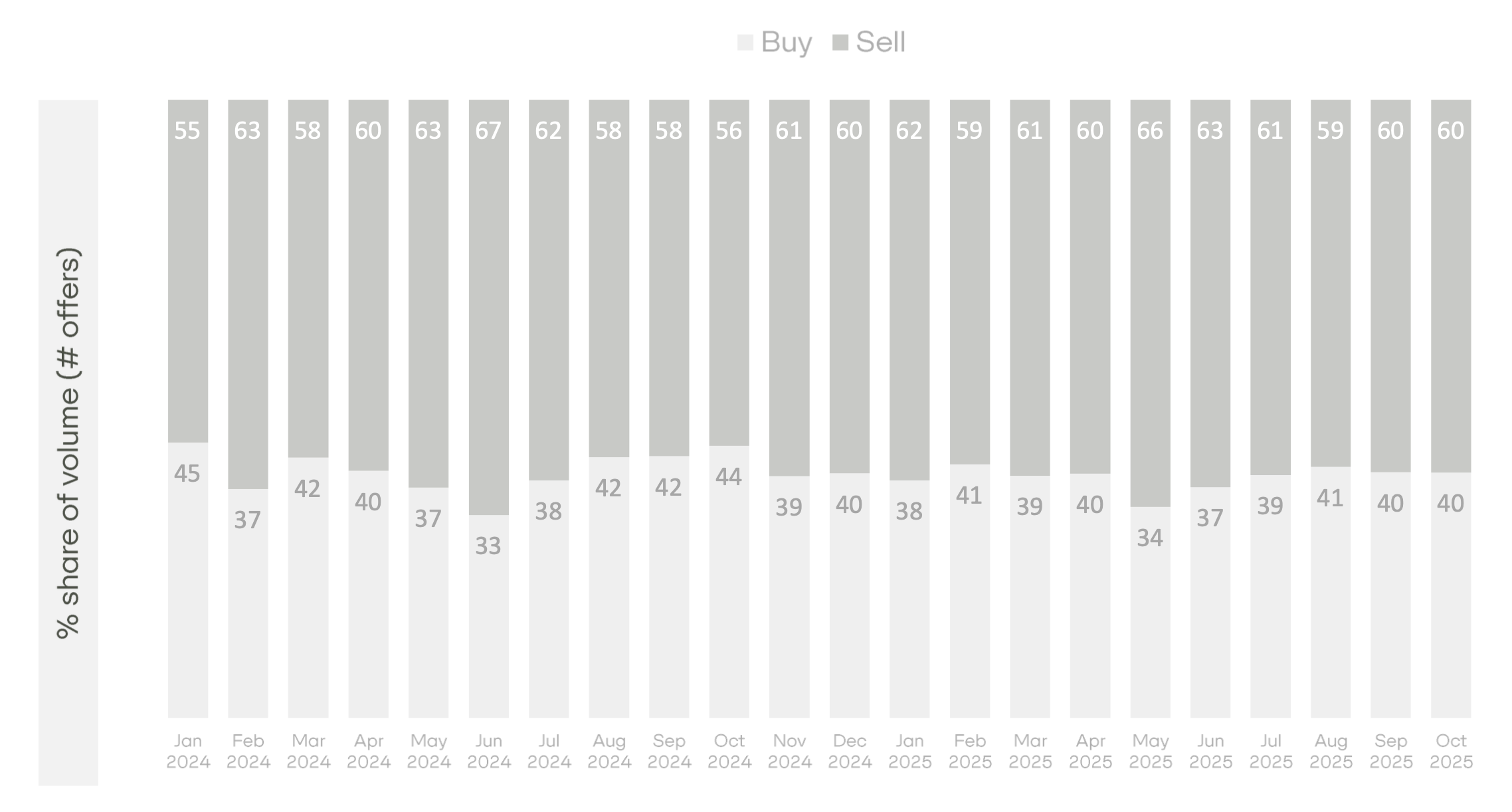
Task: Click the y-axis title '% share of volume'
Action: click(68, 443)
